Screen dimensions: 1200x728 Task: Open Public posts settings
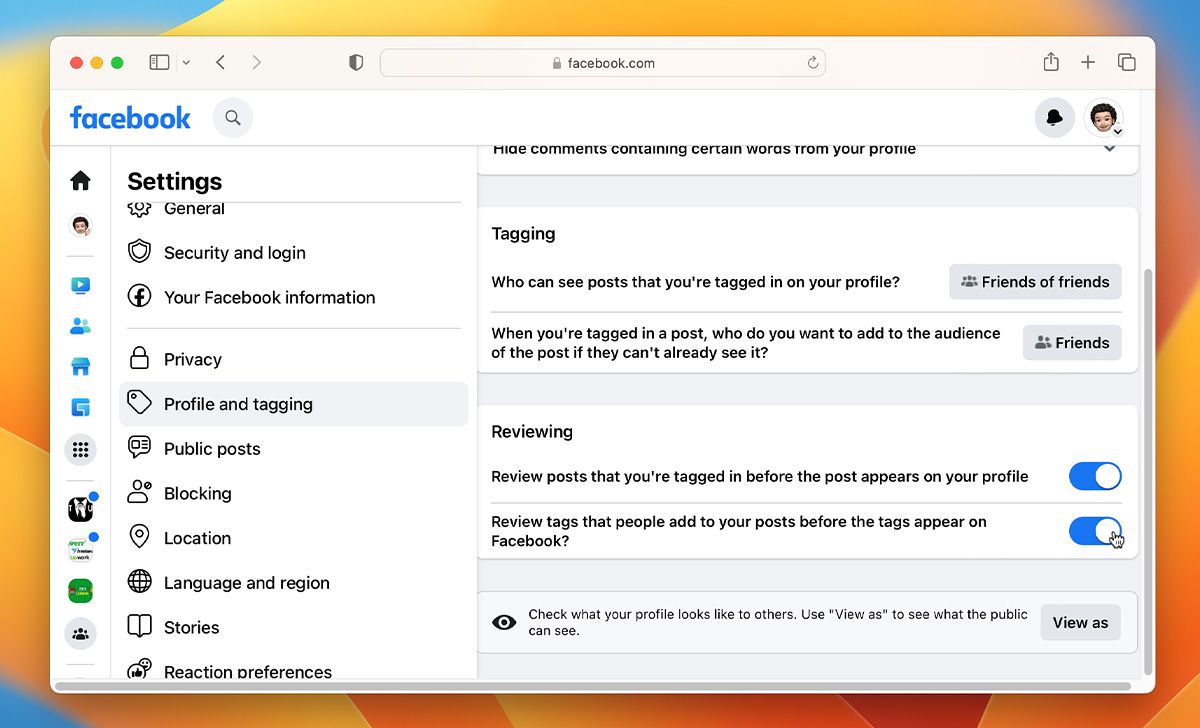point(293,449)
